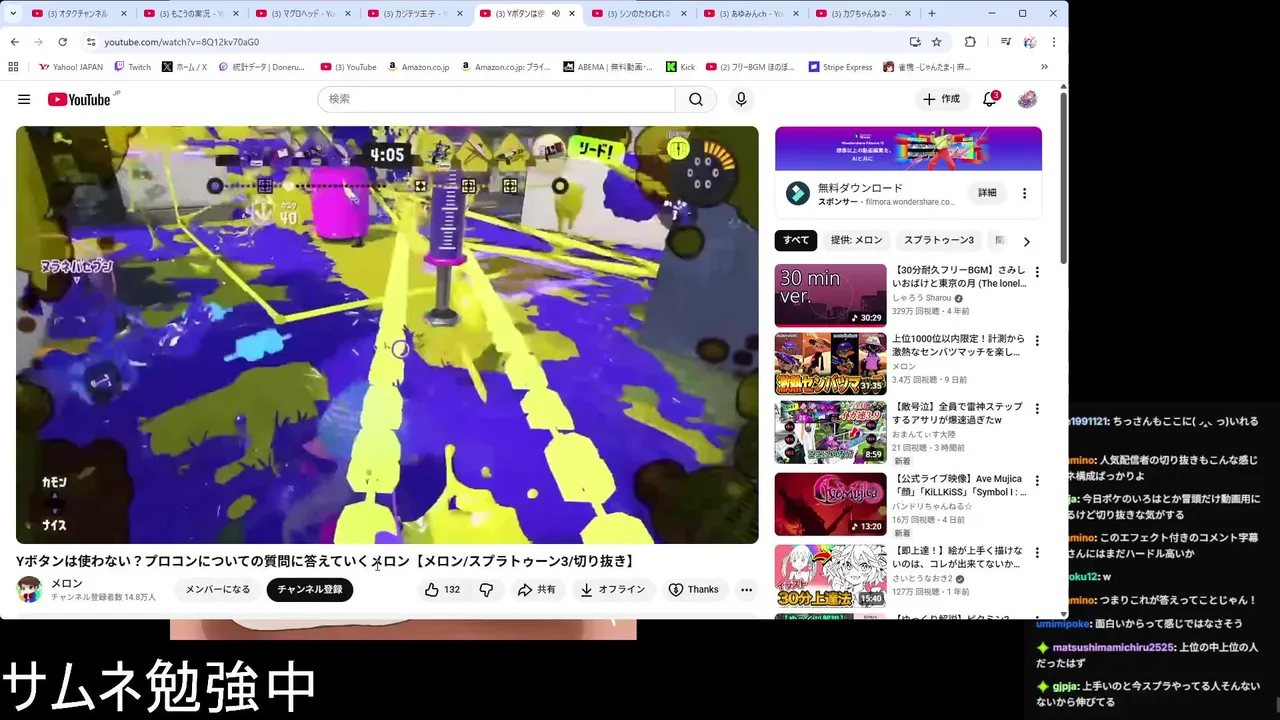Switch to the マグロヘッド tab
The height and width of the screenshot is (720, 1280).
pos(302,13)
